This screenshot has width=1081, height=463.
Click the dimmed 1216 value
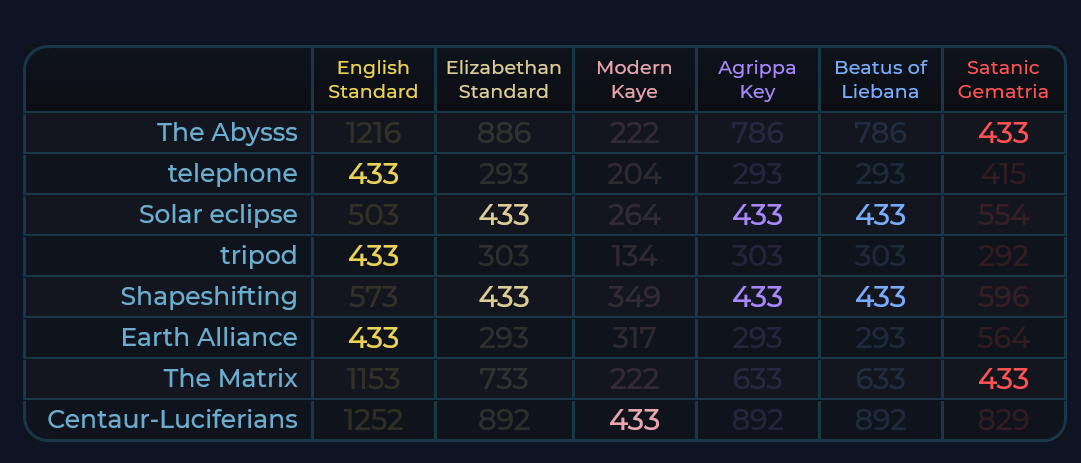[x=373, y=133]
